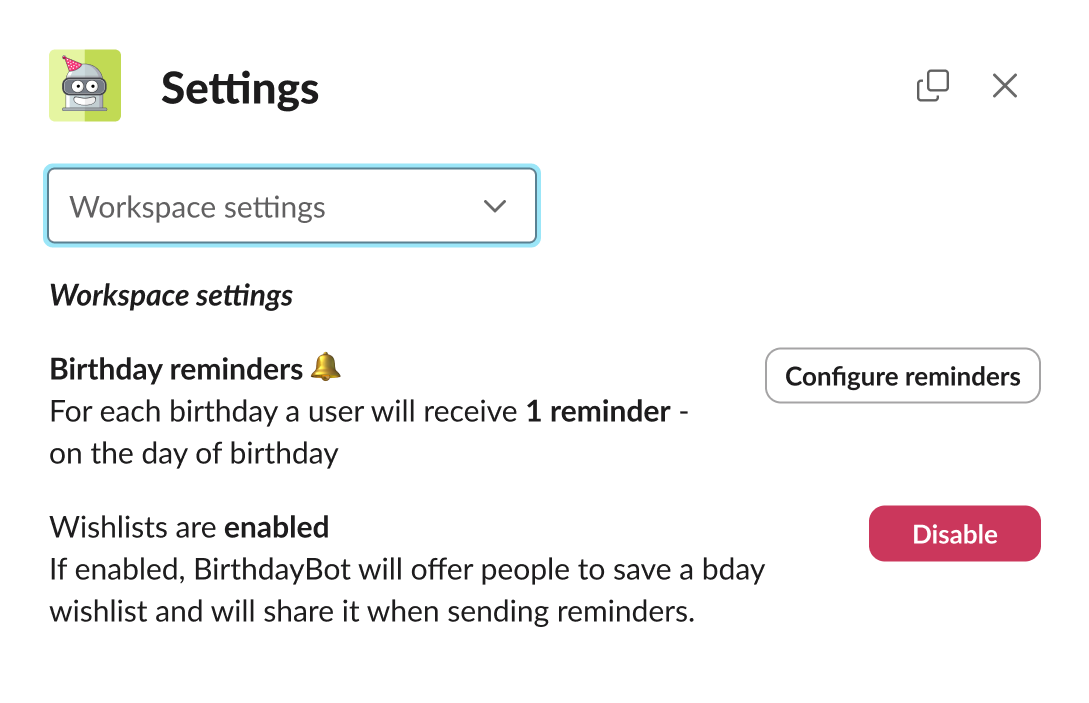Click the dropdown arrow on the settings selector
Image resolution: width=1089 pixels, height=703 pixels.
point(495,206)
